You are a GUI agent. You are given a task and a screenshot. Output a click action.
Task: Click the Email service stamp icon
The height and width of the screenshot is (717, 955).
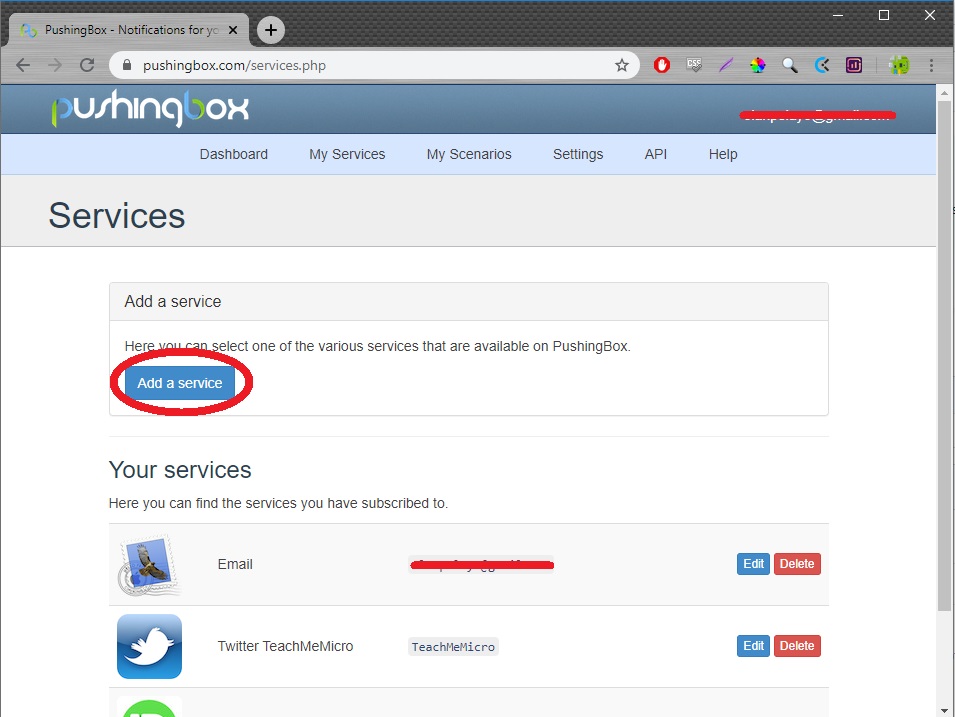[149, 565]
